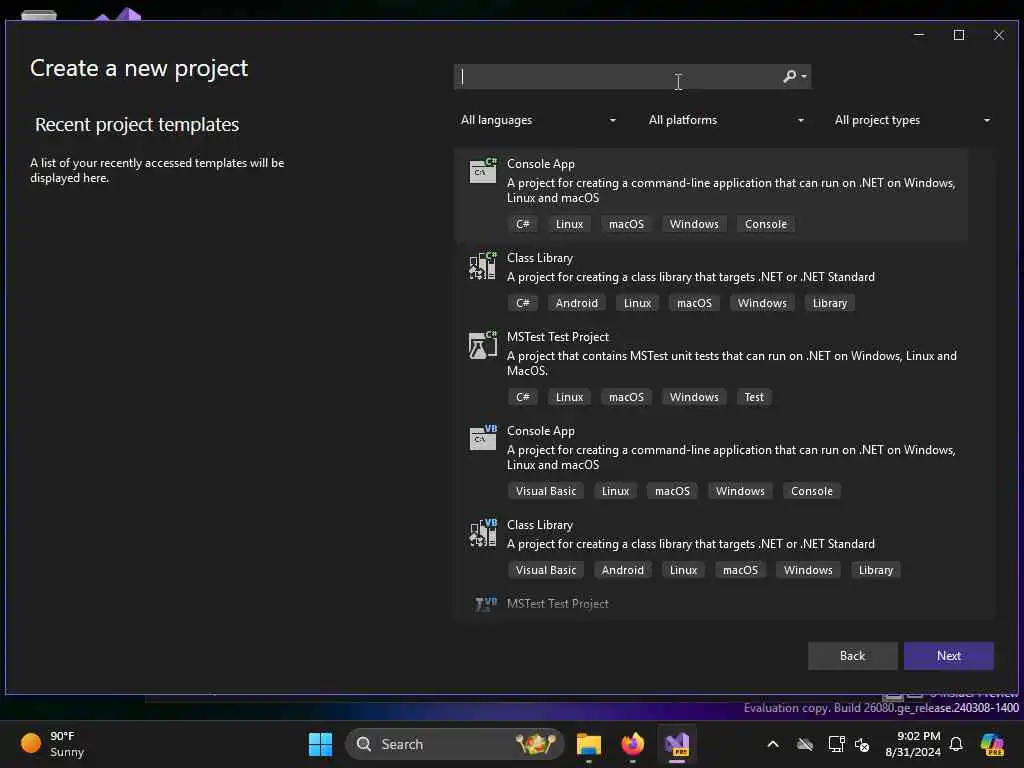This screenshot has width=1024, height=768.
Task: Open the All platforms dropdown
Action: 726,120
